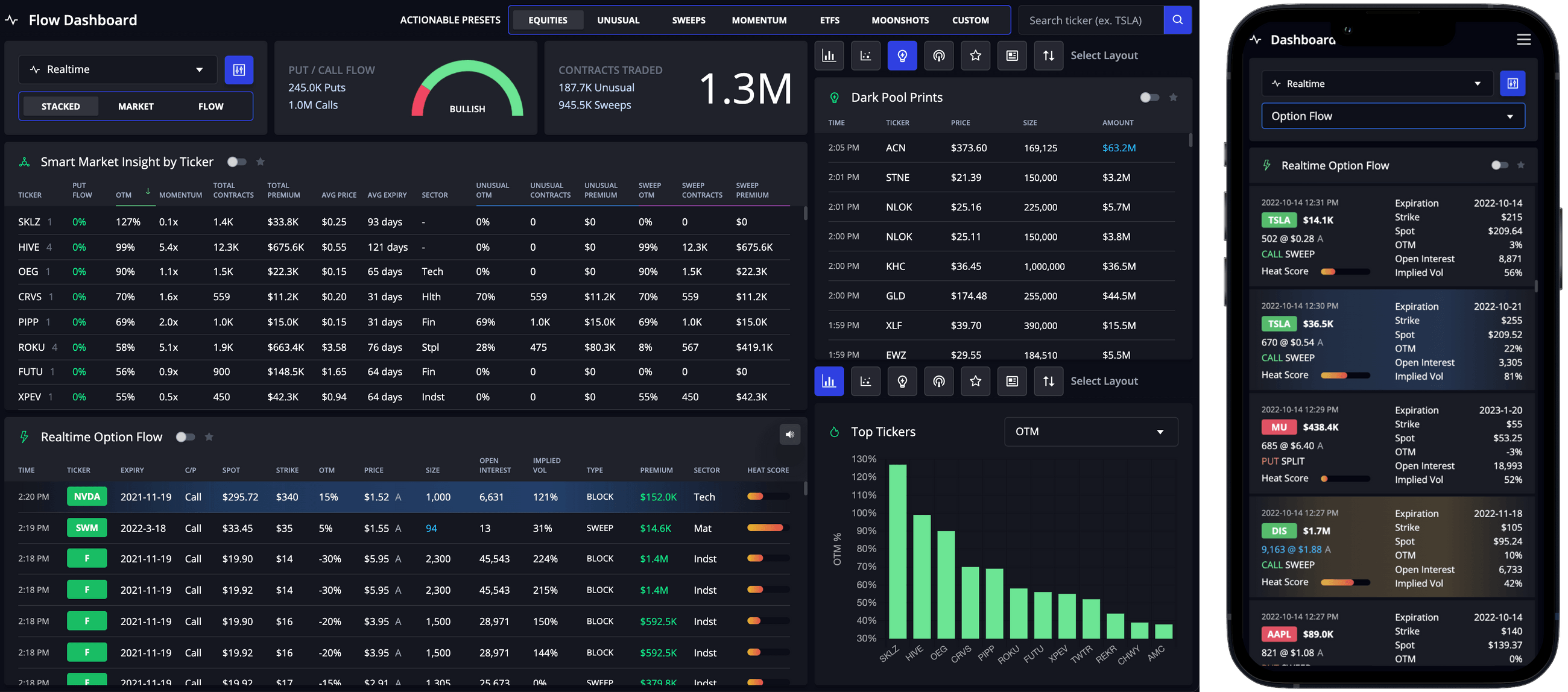Click the Heat Score bar on phone DIS card

1345,582
